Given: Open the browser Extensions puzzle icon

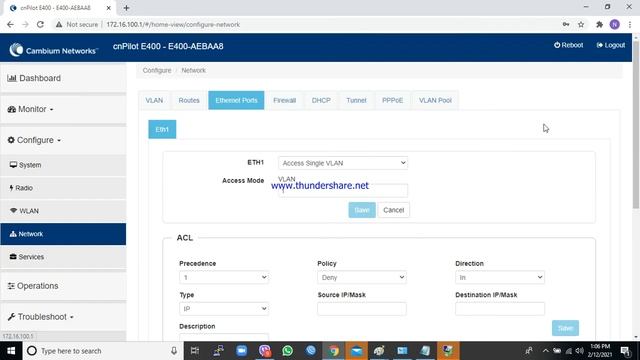Looking at the screenshot, I should [599, 24].
